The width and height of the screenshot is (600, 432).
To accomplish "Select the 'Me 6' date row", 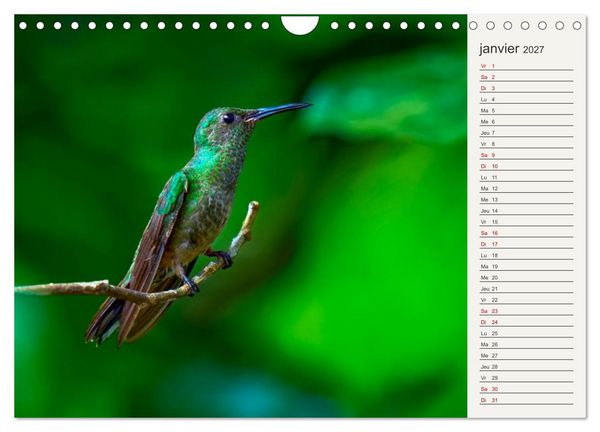I will 527,121.
